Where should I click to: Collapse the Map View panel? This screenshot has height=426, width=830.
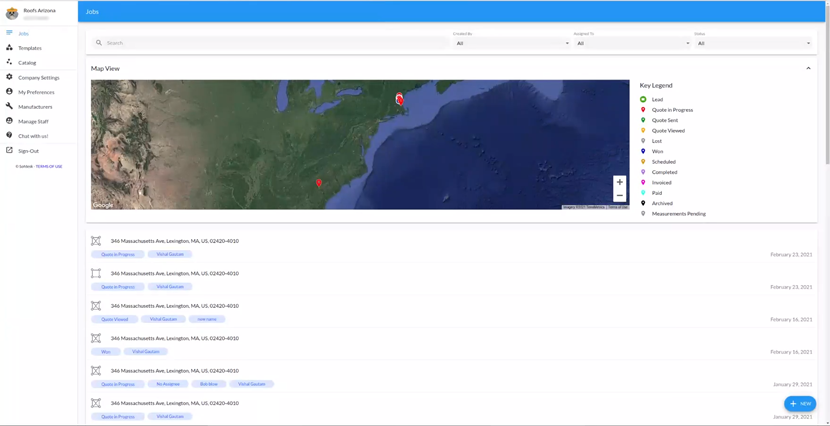[x=808, y=68]
